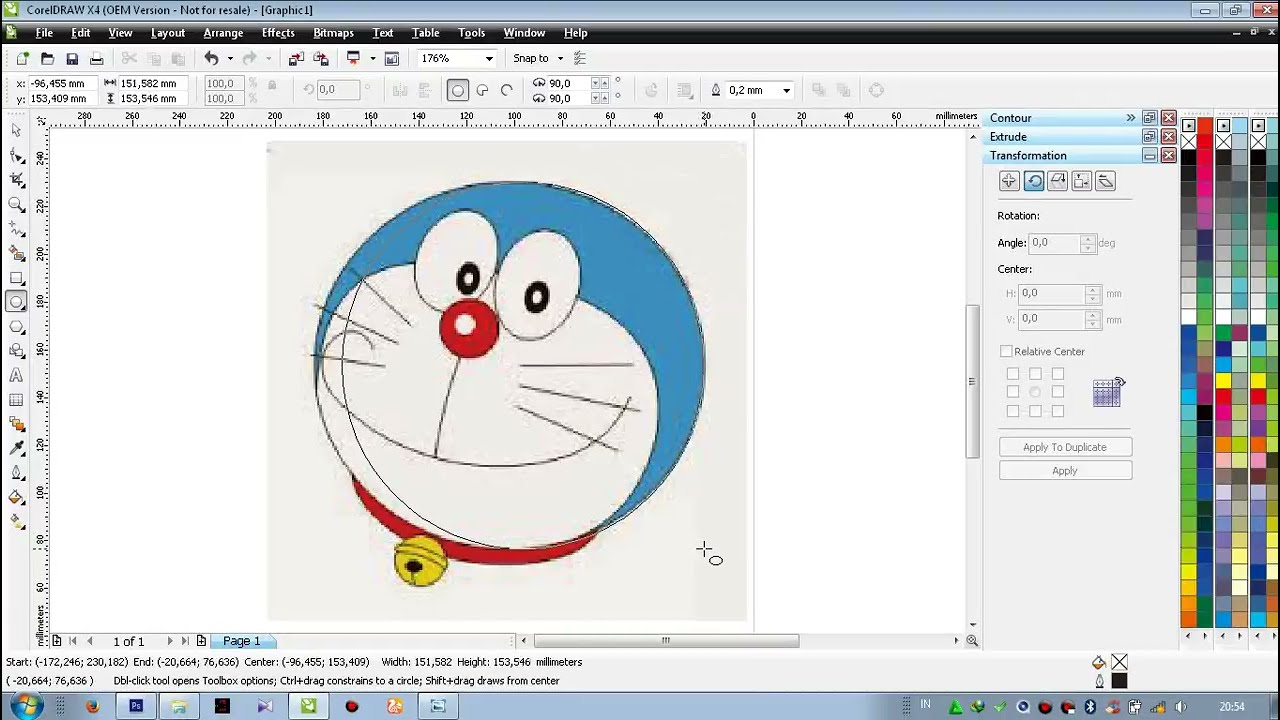Select the Polygon tool
This screenshot has height=720, width=1280.
point(16,327)
